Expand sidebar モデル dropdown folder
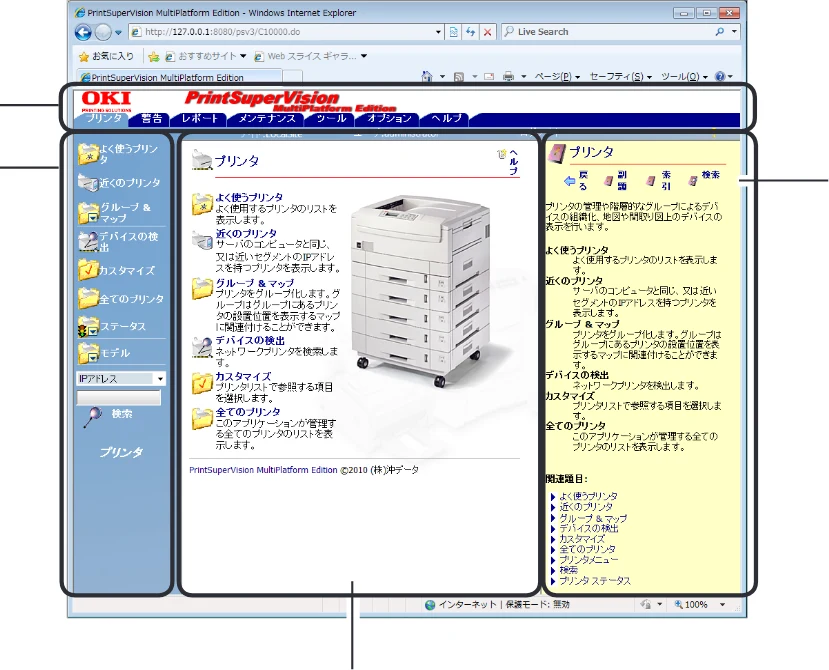This screenshot has width=829, height=670. (88, 353)
